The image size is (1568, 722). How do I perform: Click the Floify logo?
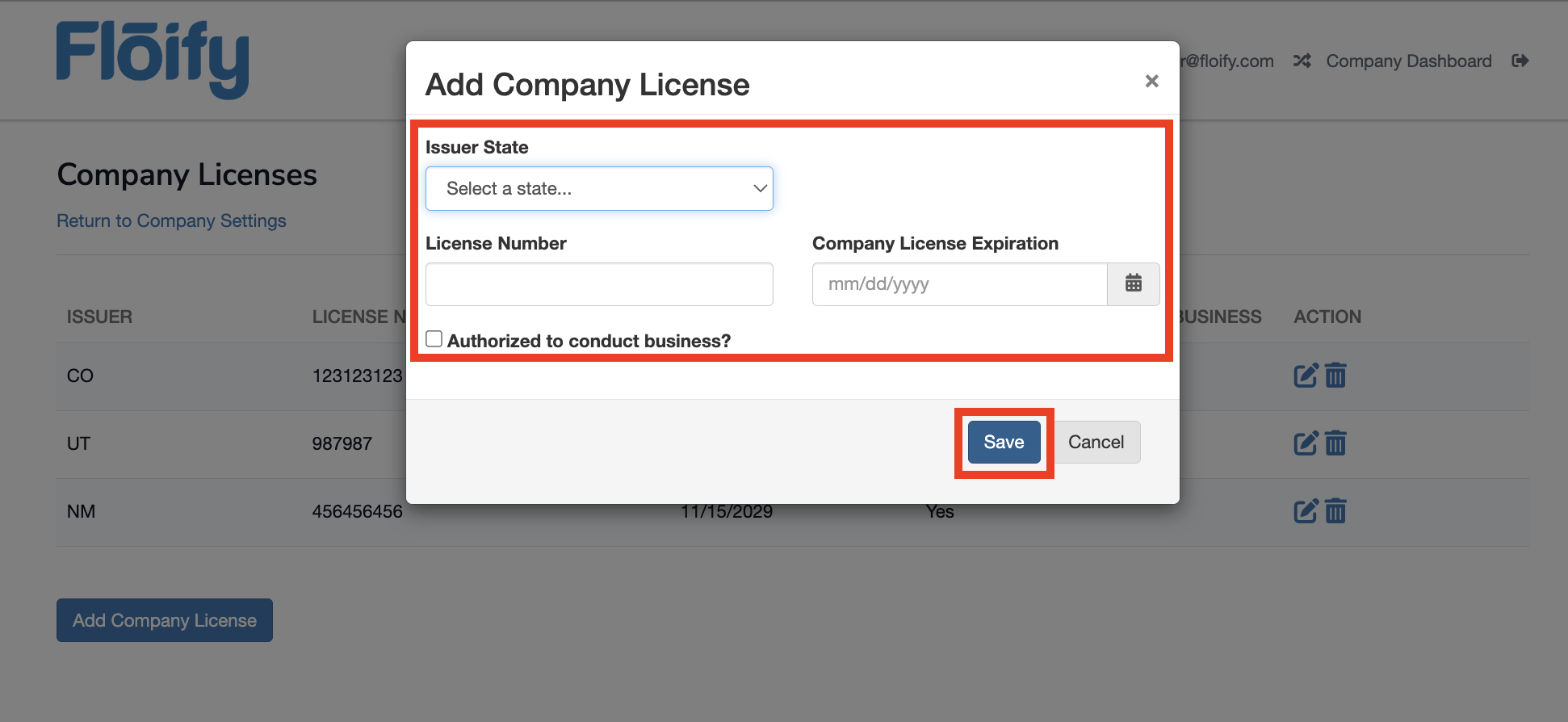153,60
